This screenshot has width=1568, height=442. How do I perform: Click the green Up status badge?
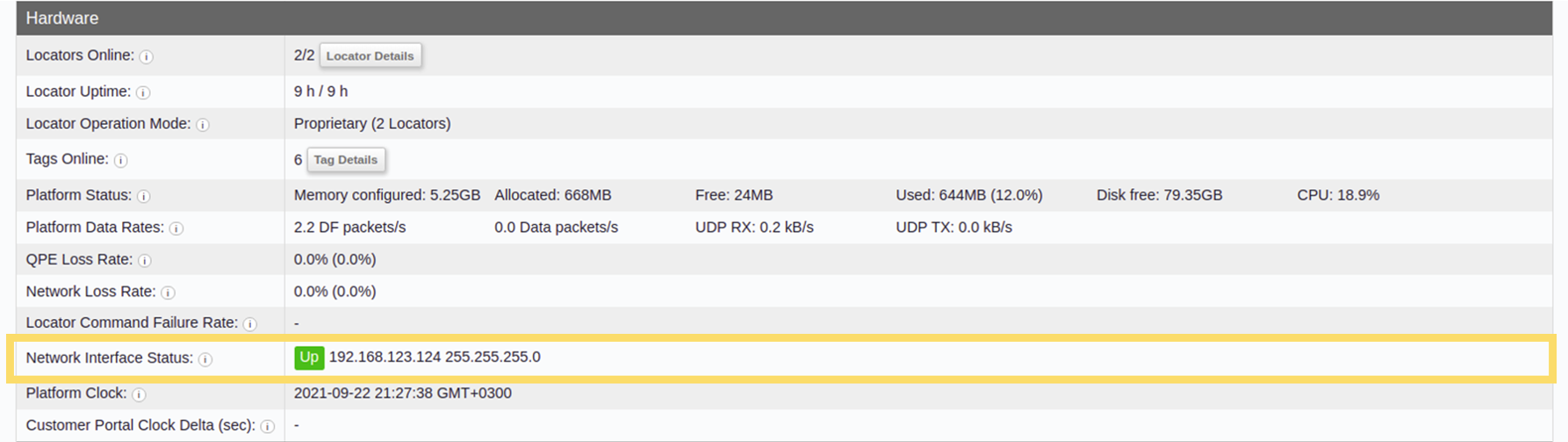309,358
